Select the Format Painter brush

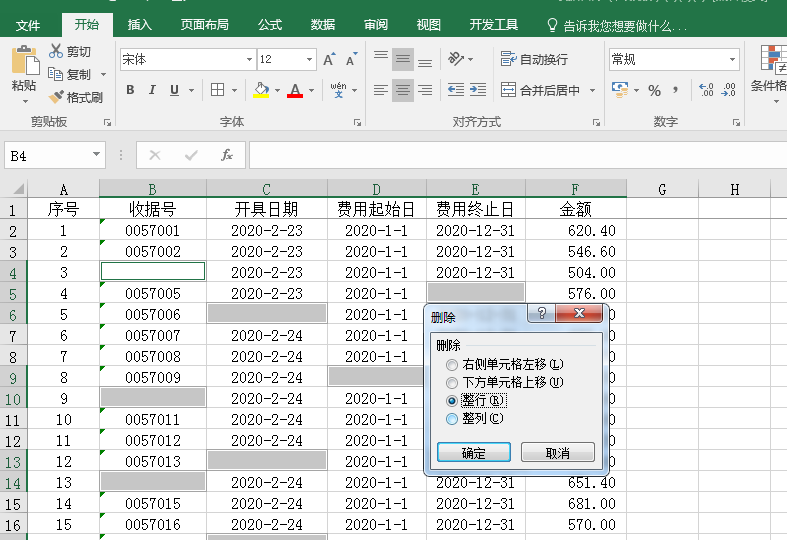pyautogui.click(x=56, y=97)
